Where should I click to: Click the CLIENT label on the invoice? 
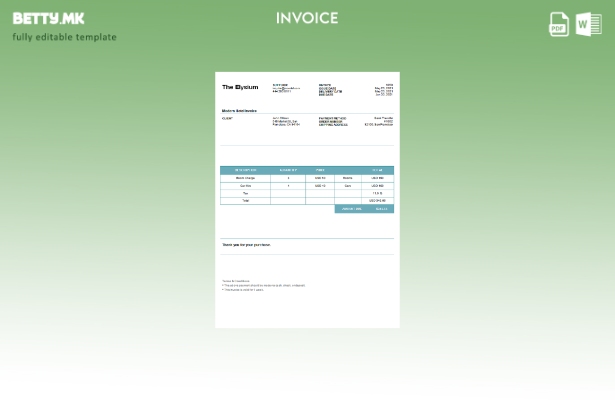click(227, 118)
